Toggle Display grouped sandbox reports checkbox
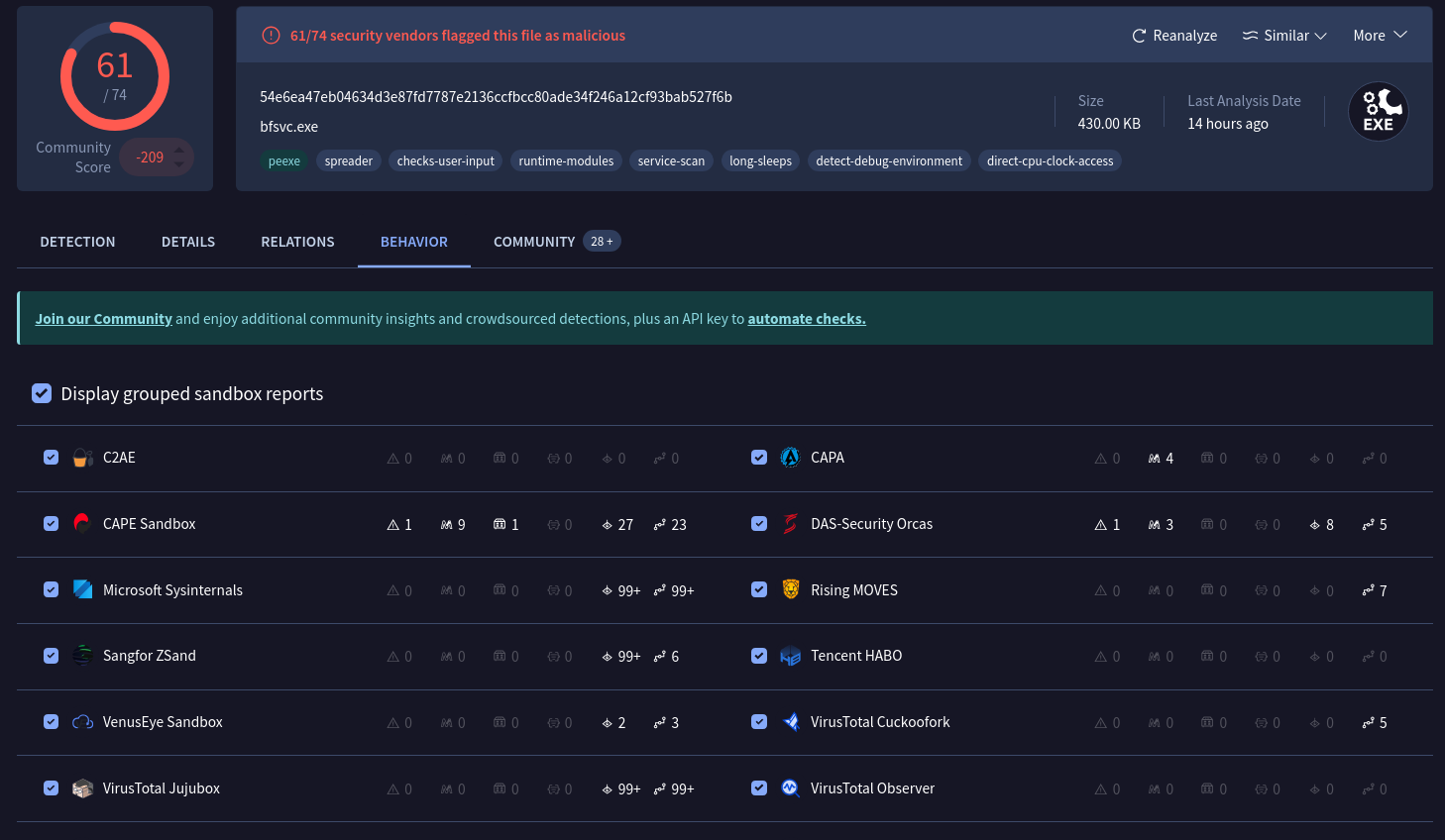 (42, 393)
